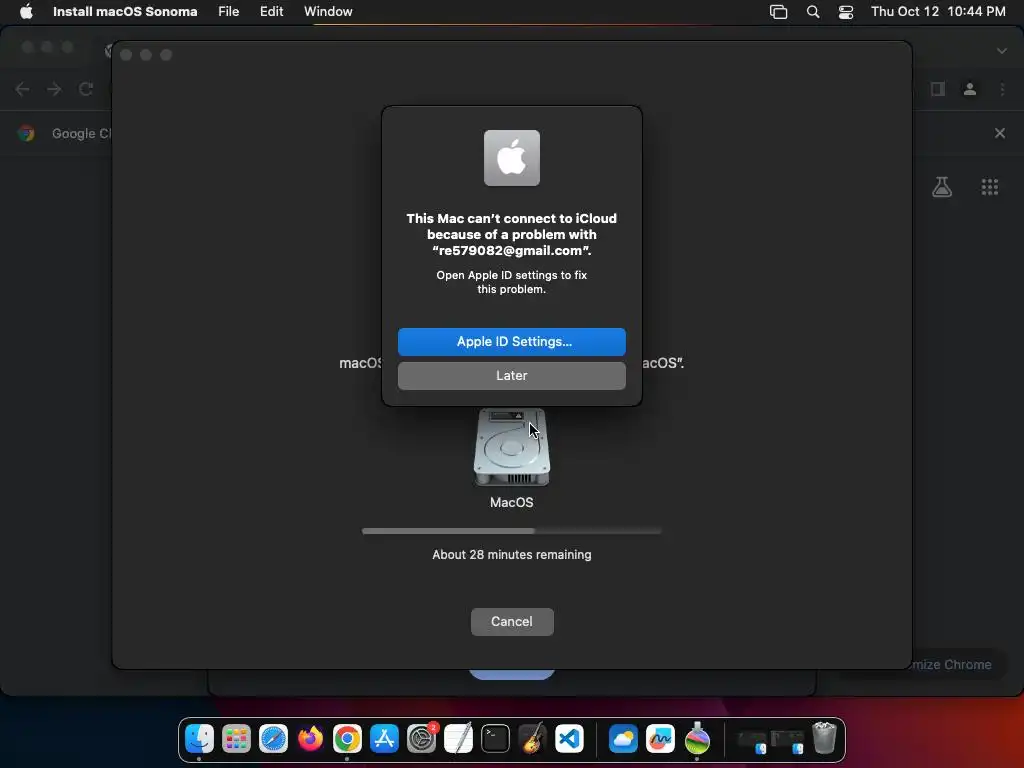Open Finder from the Dock
This screenshot has width=1024, height=768.
199,739
